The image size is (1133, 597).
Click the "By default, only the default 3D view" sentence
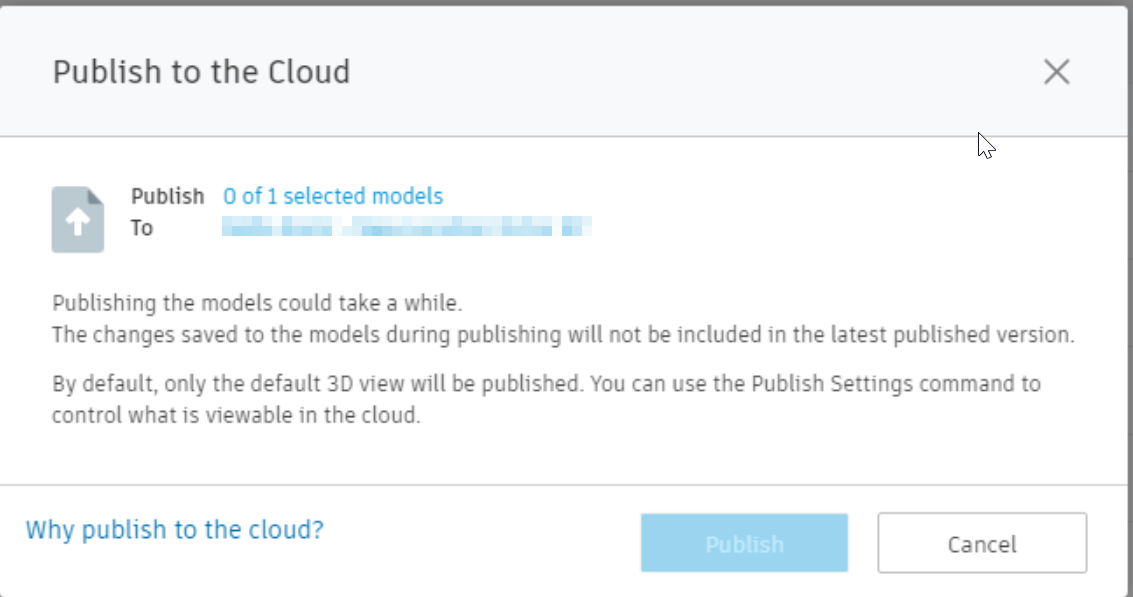300,384
